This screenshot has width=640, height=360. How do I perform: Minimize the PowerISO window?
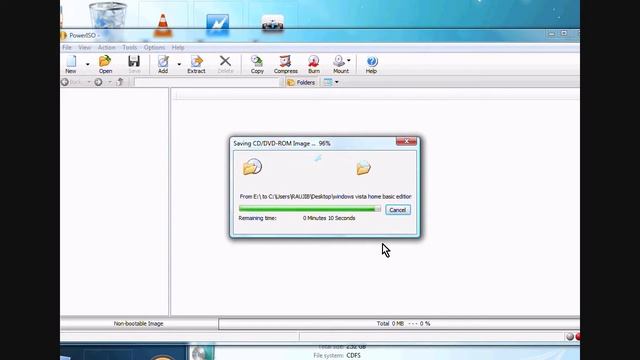551,34
